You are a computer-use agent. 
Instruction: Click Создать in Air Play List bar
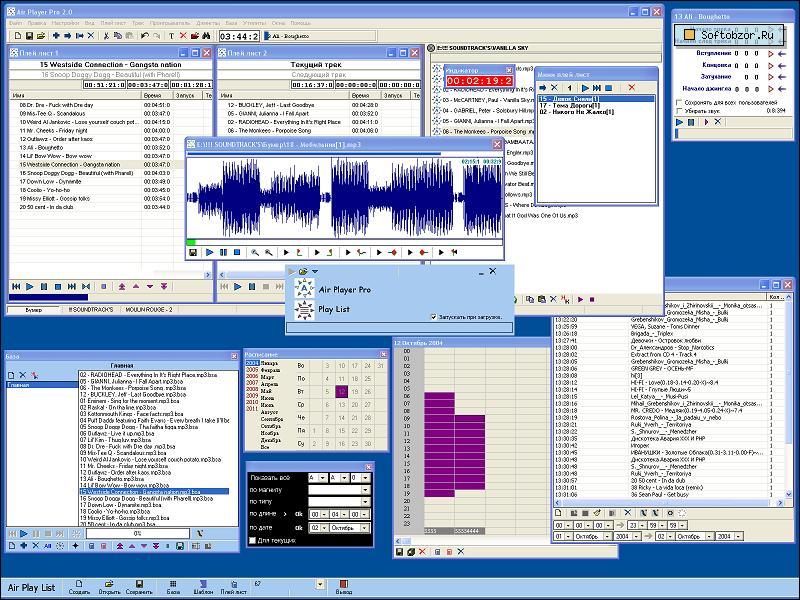click(79, 587)
